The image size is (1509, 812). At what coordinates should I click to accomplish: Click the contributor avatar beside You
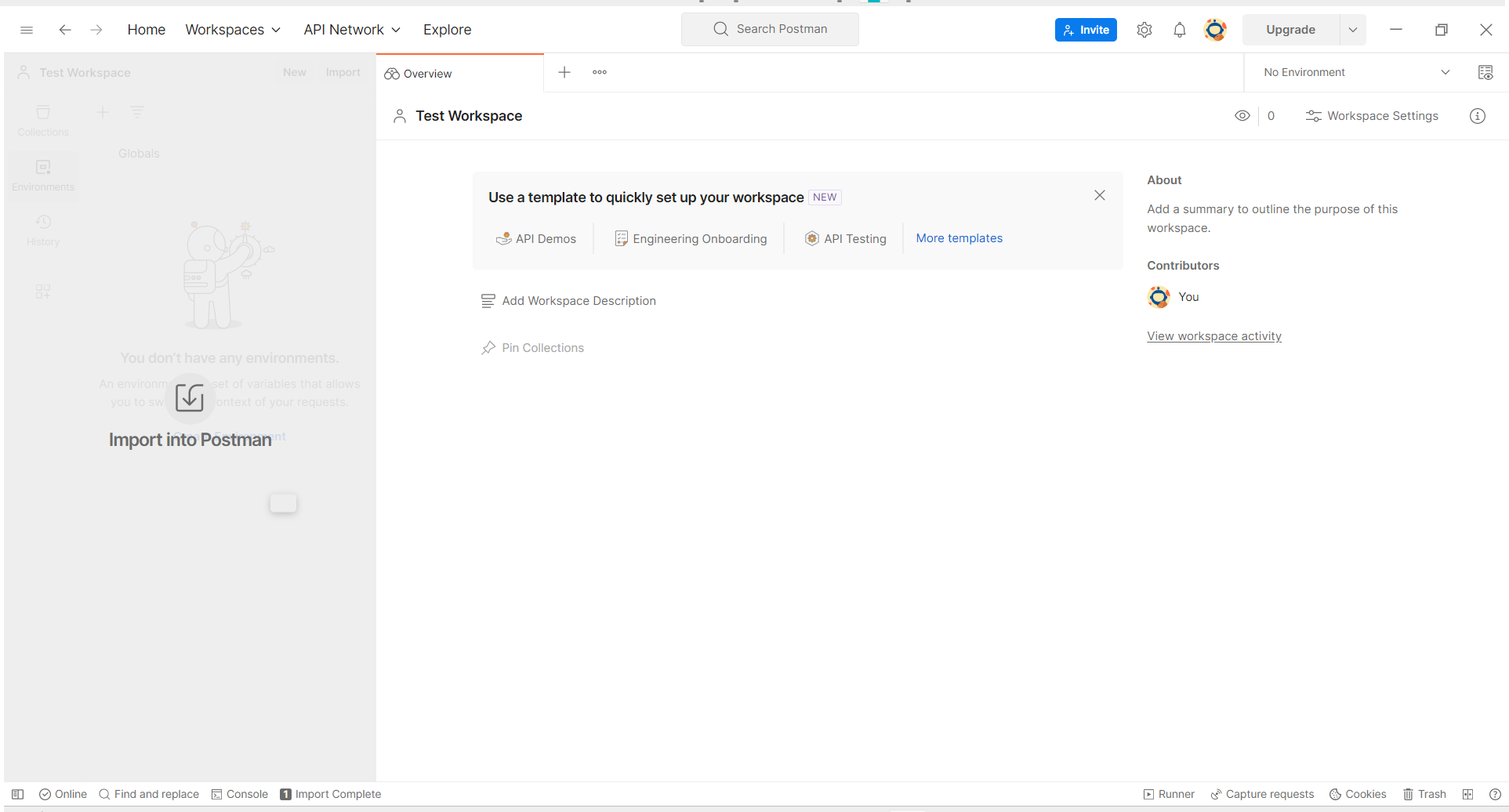1159,297
